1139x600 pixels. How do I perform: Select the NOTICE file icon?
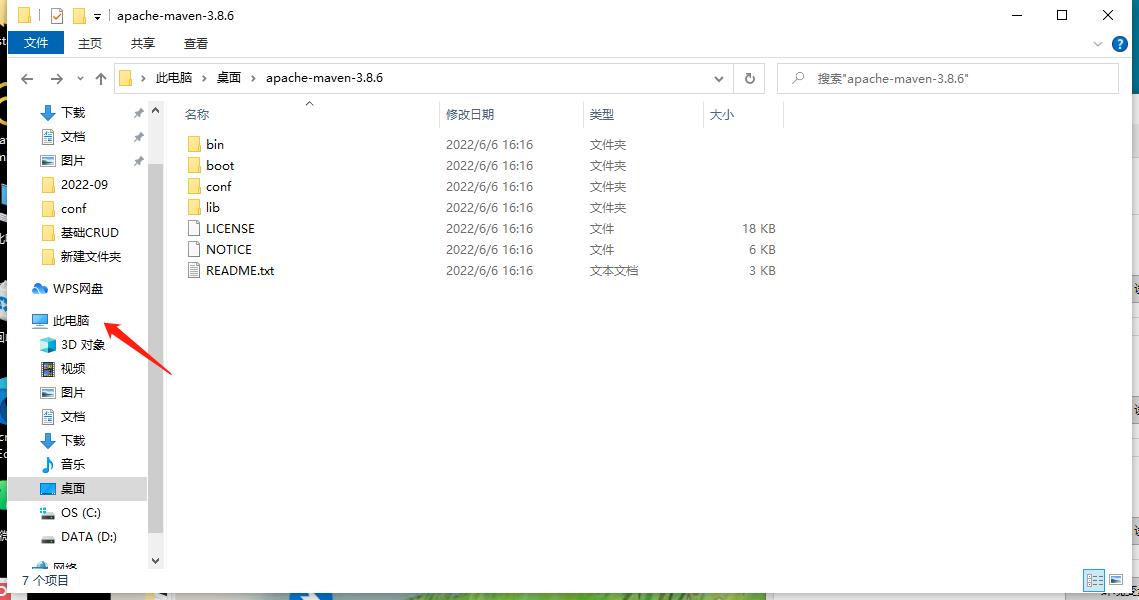click(194, 249)
